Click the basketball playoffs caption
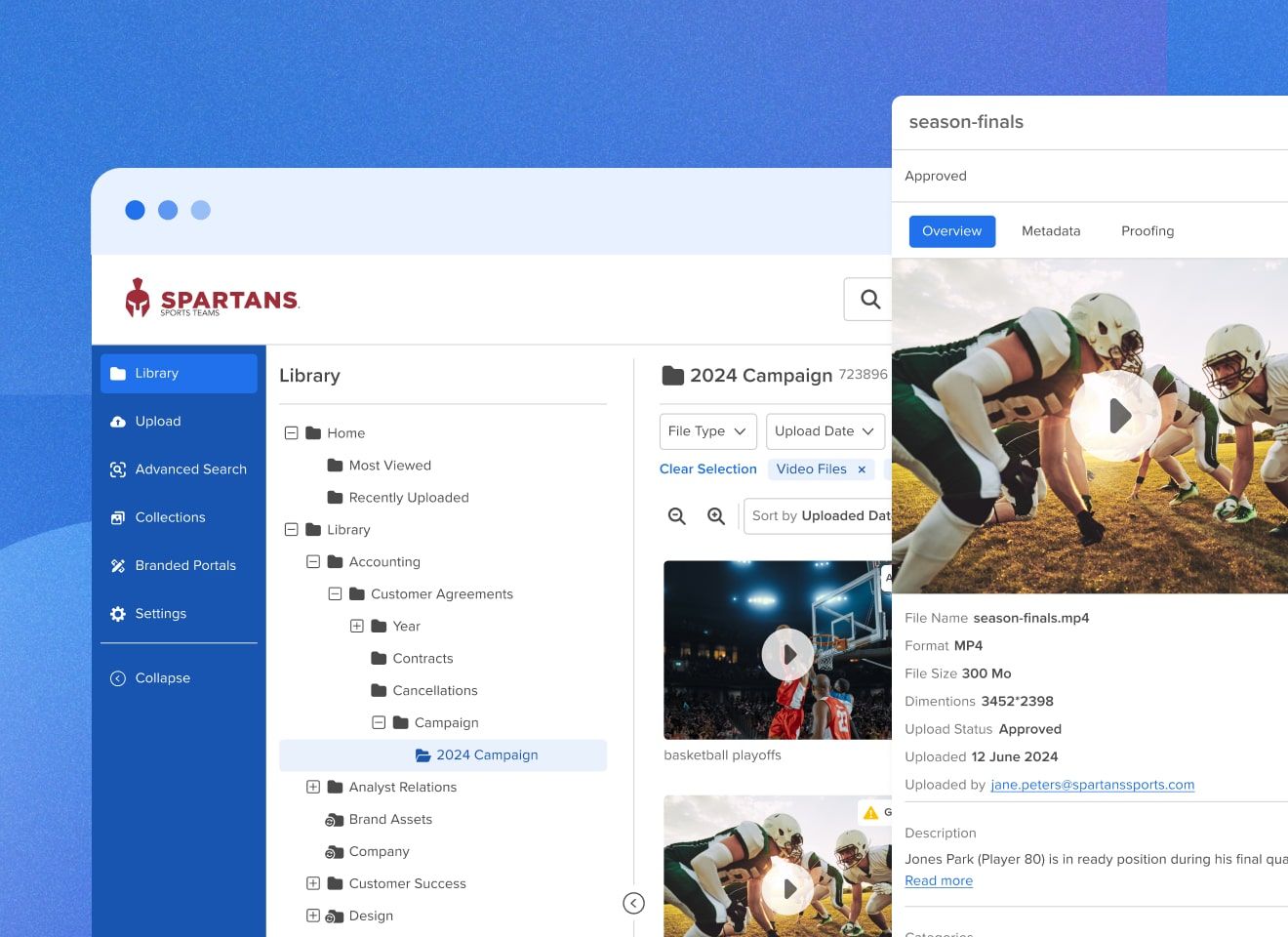Screen dimensions: 1288x937 (722, 755)
